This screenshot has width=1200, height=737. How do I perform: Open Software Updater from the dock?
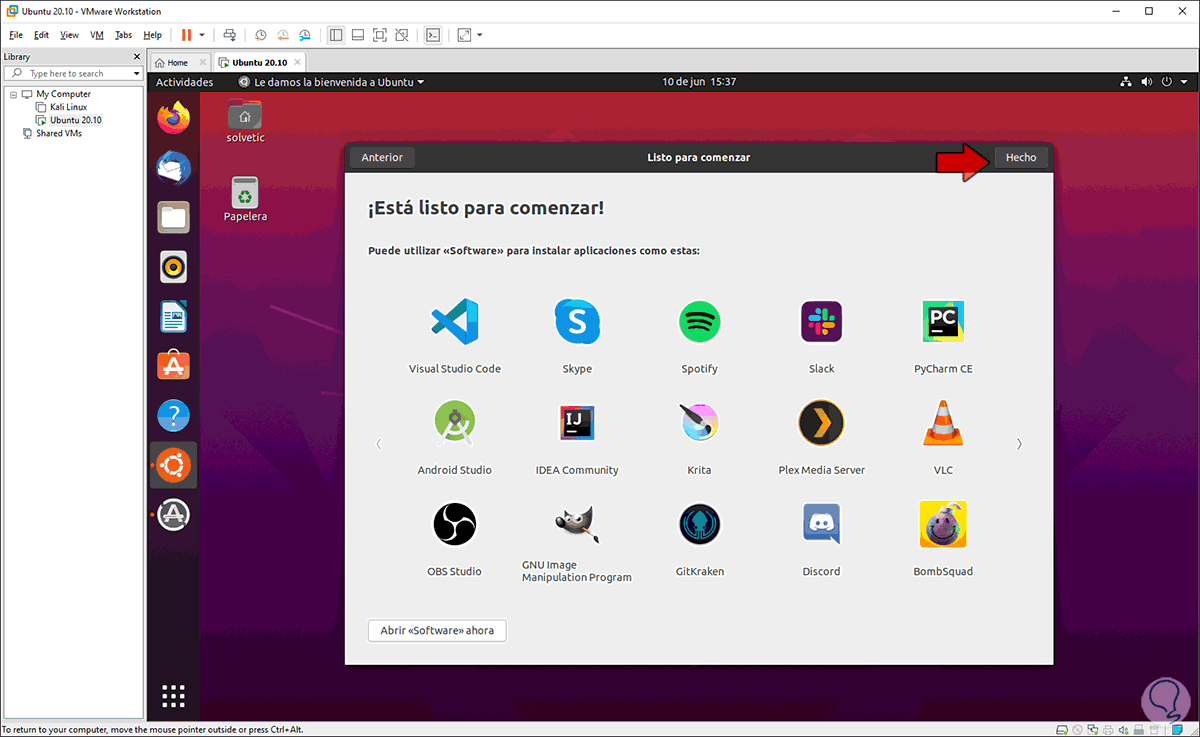click(x=174, y=515)
